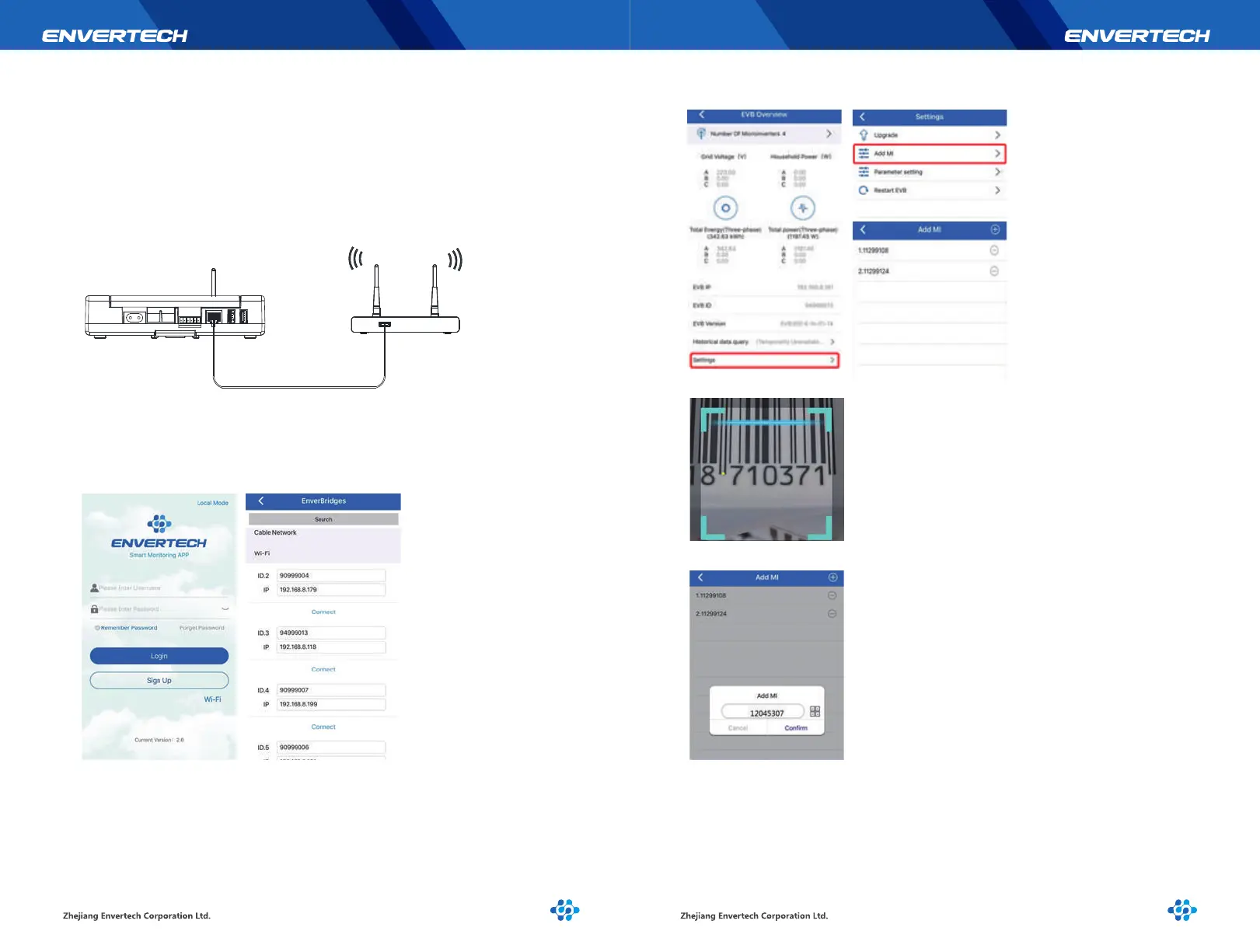Click the username field on login screen

[x=160, y=588]
